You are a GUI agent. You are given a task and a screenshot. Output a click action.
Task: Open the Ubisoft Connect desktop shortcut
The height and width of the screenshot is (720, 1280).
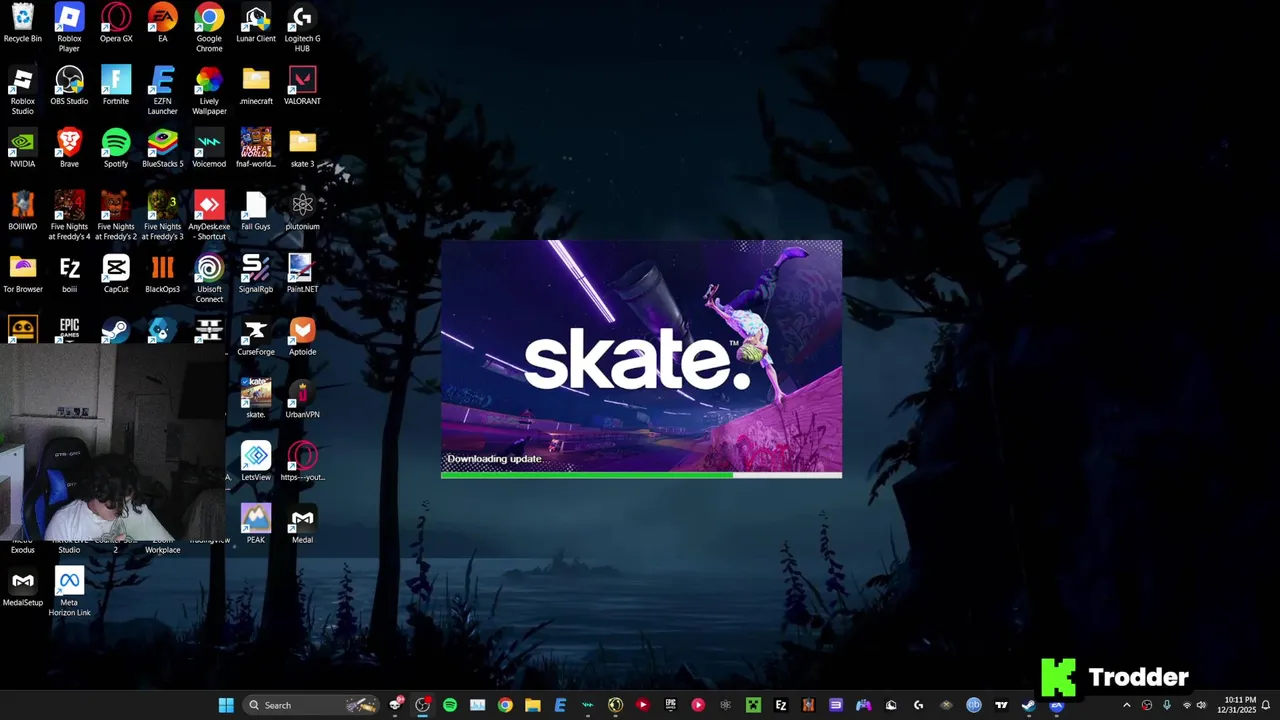pos(209,279)
